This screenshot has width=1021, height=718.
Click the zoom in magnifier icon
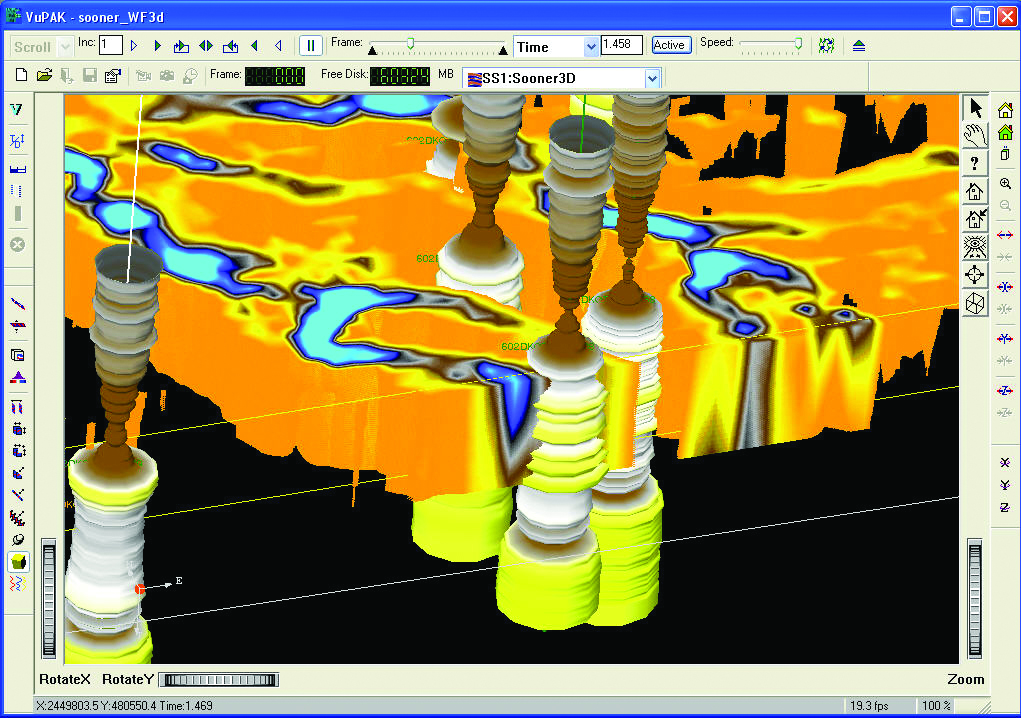(1006, 185)
